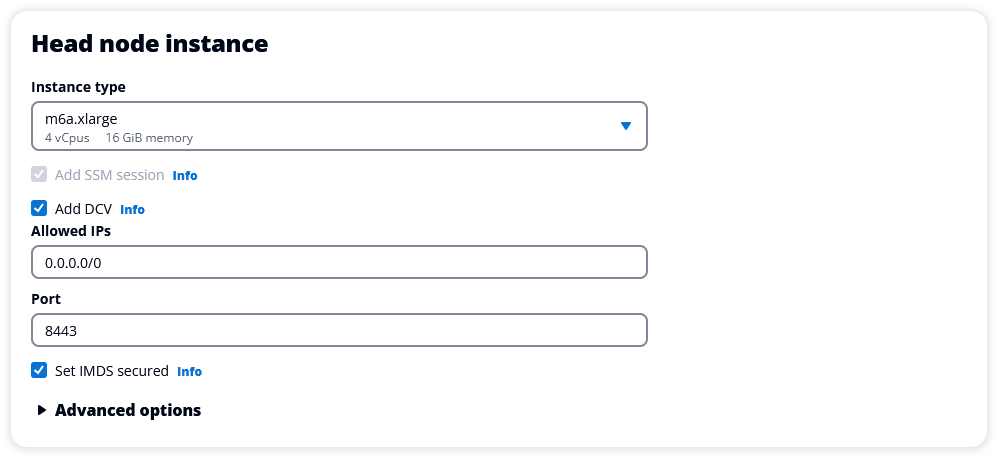Click the black triangle beside Advanced options

tap(42, 410)
